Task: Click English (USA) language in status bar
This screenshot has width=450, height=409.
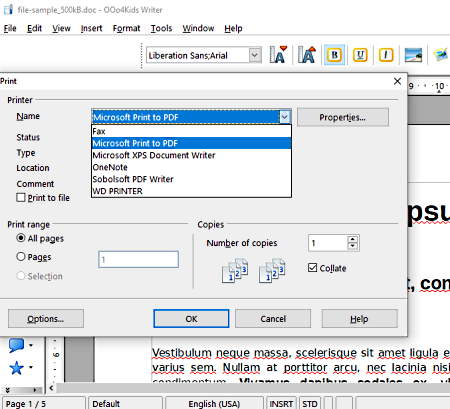Action: (x=214, y=403)
